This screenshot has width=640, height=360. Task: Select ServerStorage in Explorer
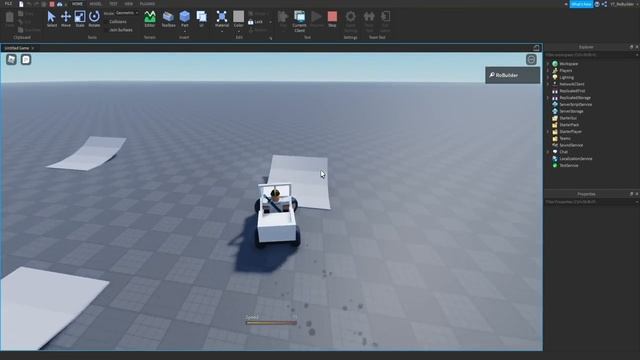point(571,111)
